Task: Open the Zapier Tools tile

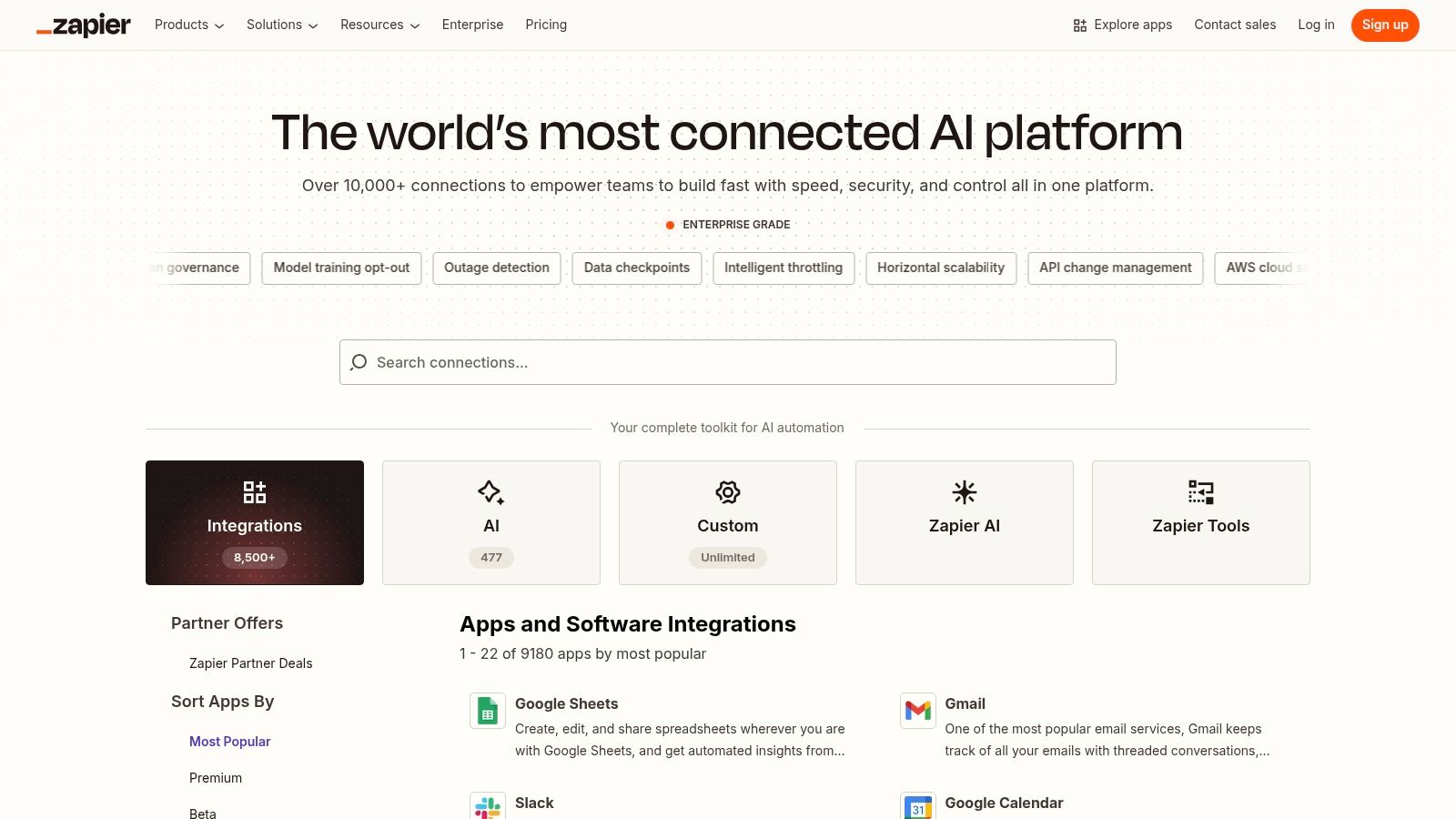Action: coord(1200,522)
